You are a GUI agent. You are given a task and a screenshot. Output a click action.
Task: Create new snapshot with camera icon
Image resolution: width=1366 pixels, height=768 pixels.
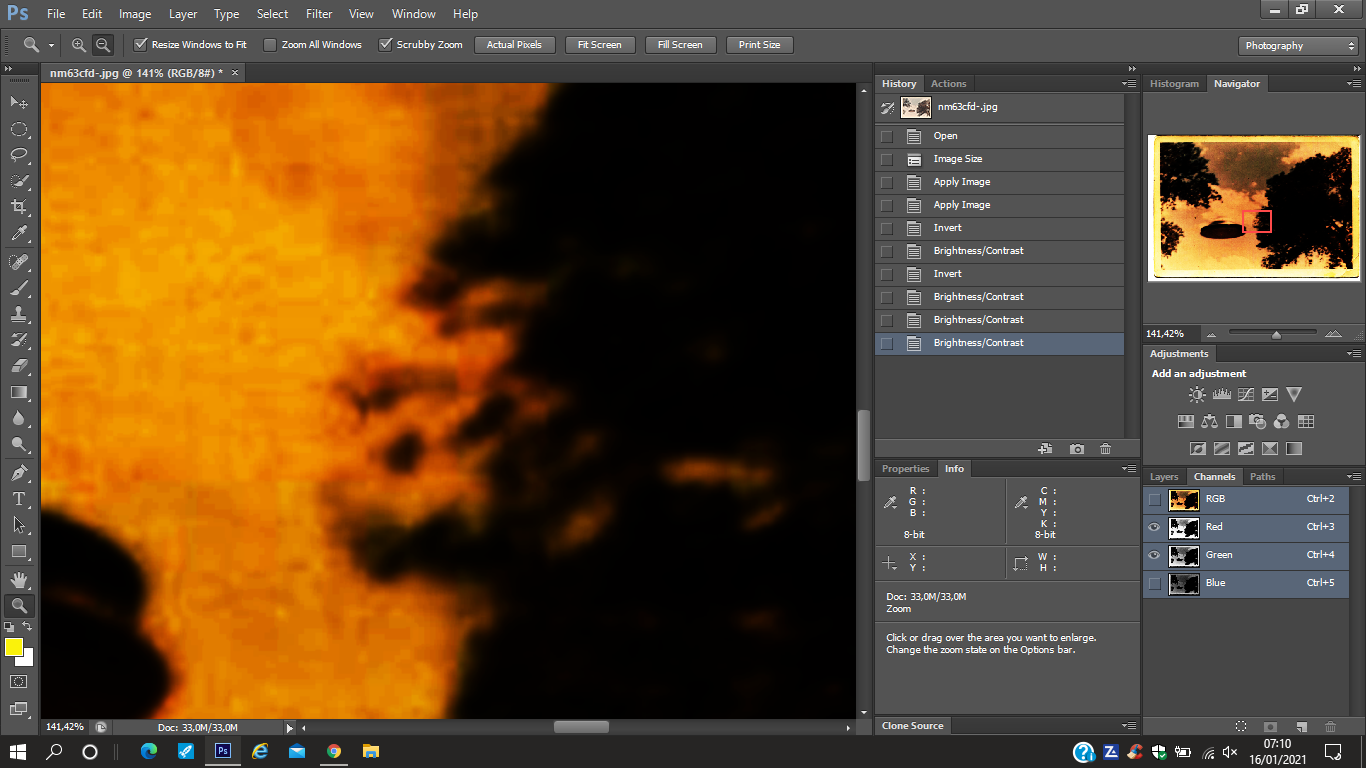click(1076, 450)
